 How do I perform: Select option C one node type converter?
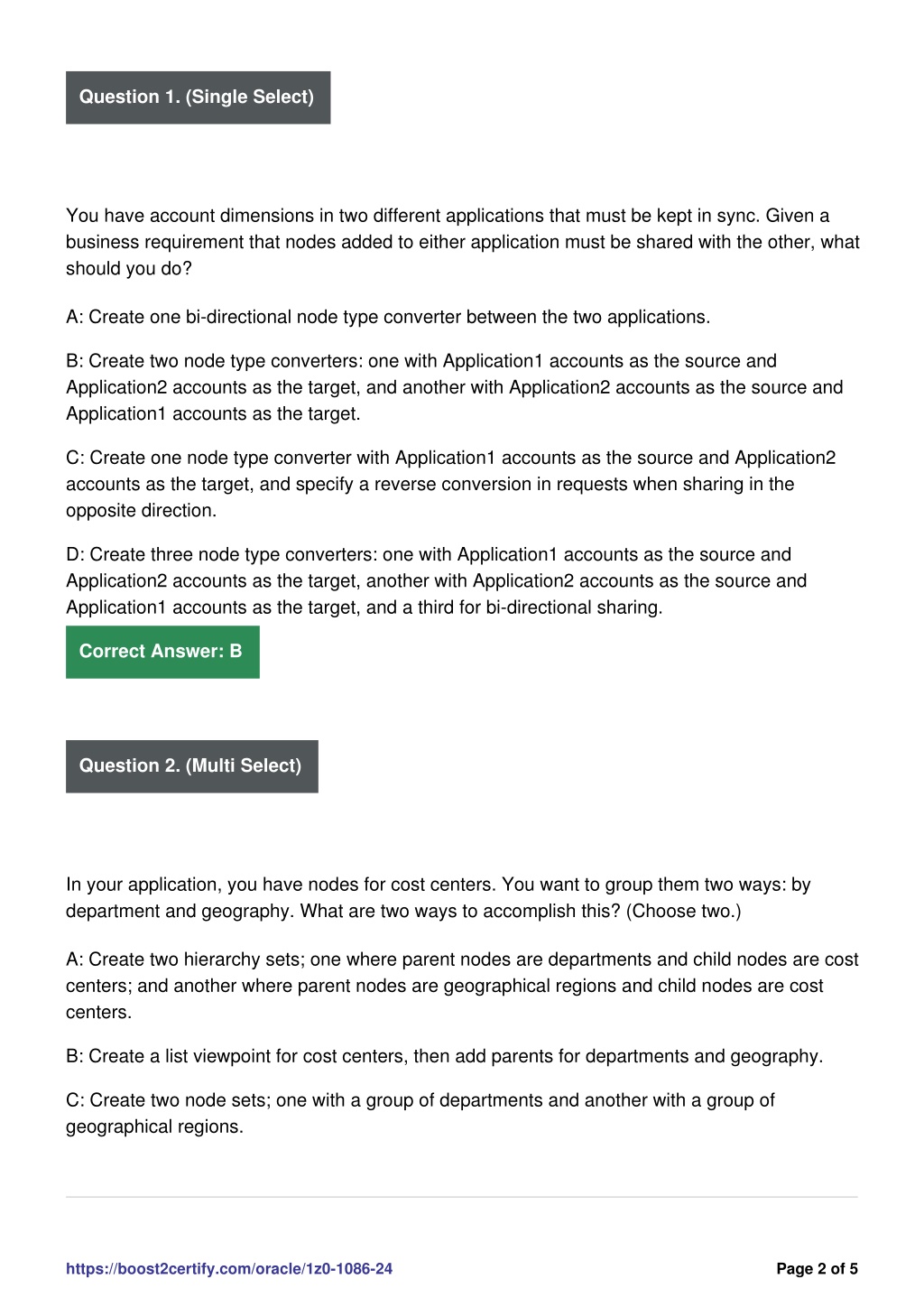coord(451,484)
